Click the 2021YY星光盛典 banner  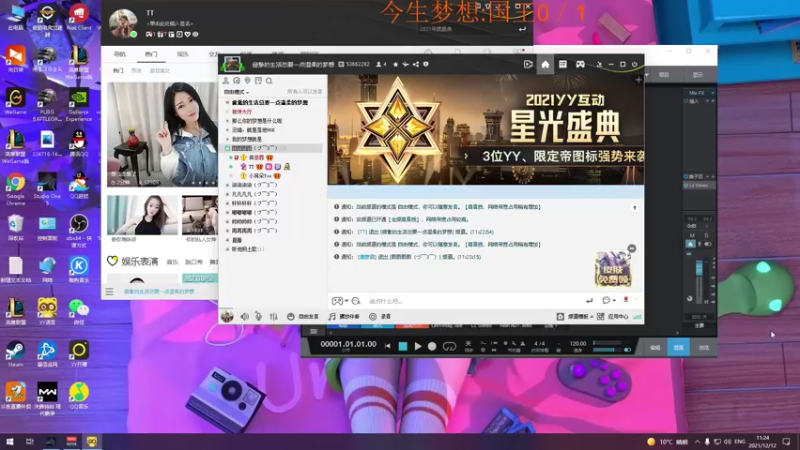point(485,130)
